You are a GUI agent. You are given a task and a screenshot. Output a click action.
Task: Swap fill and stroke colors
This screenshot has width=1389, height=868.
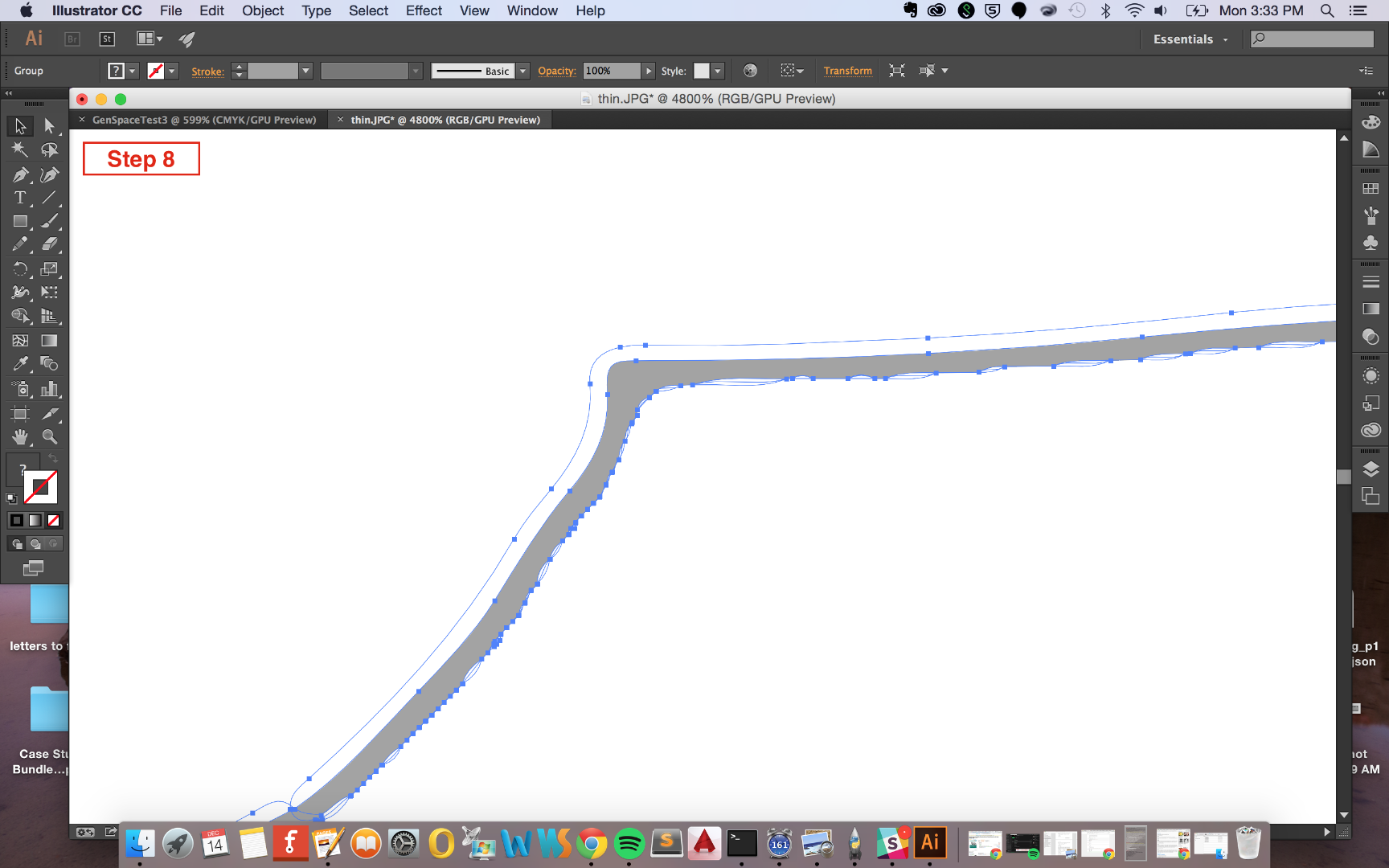click(x=53, y=458)
